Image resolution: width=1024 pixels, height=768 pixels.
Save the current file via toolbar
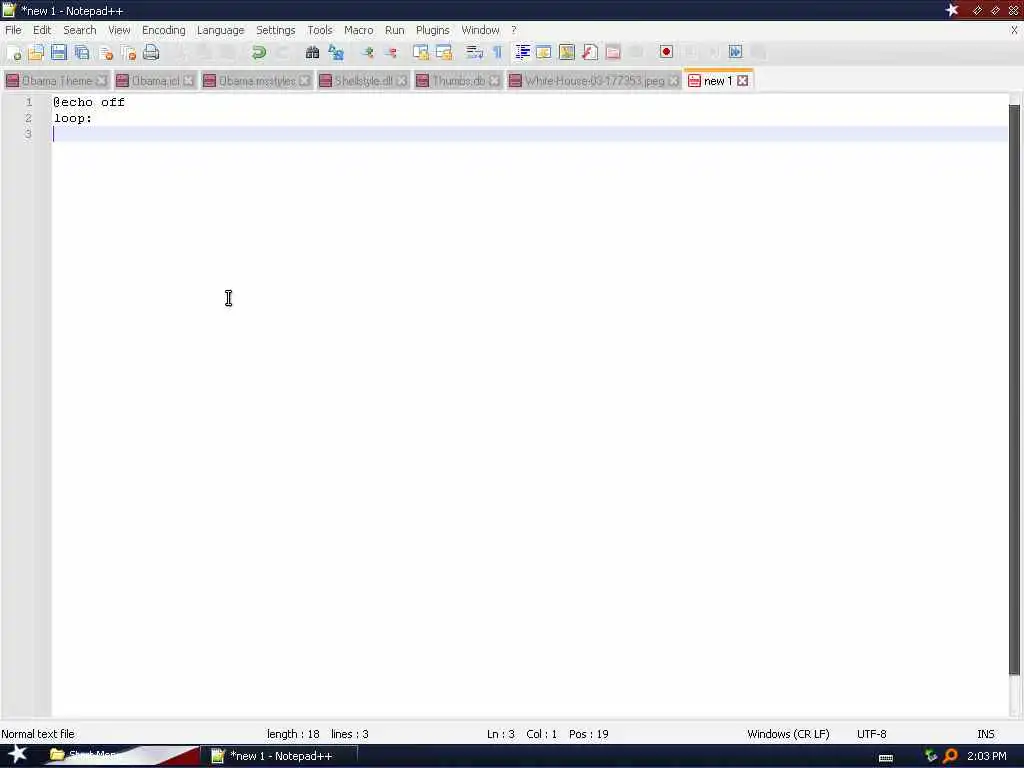59,53
